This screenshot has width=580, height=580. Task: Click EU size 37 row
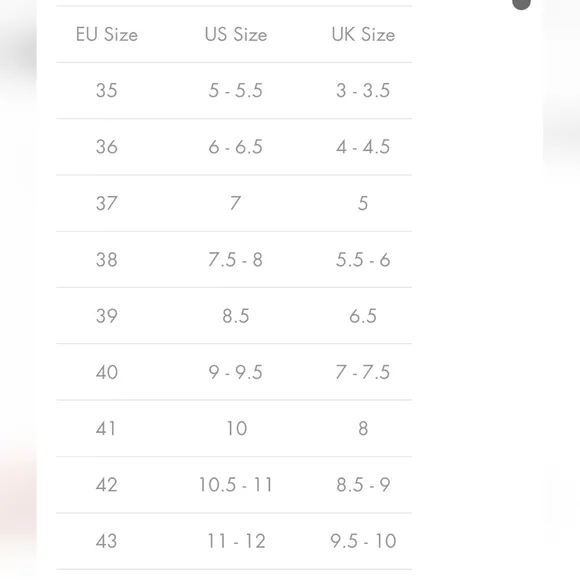click(234, 203)
